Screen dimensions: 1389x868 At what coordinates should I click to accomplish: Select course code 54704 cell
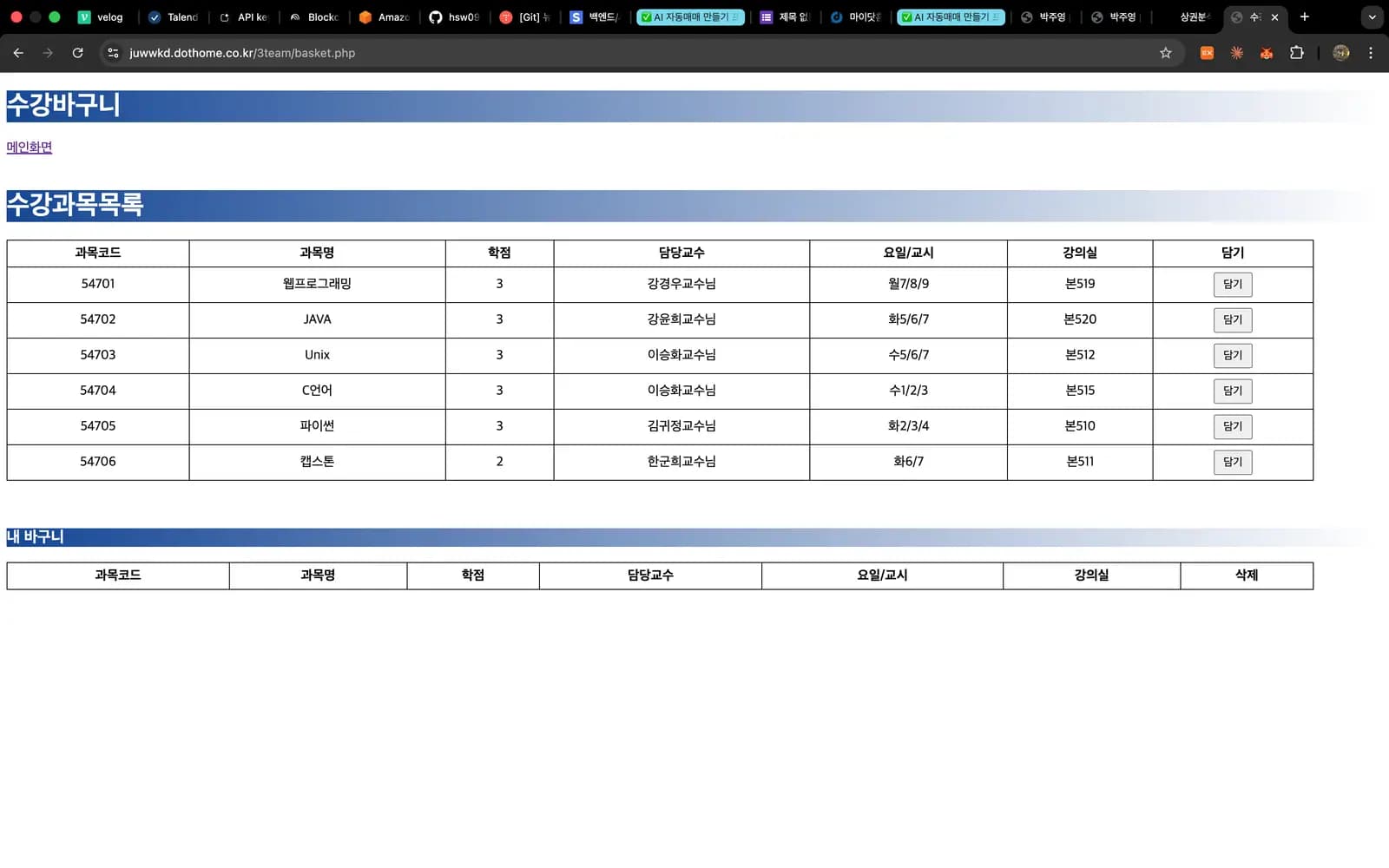98,391
